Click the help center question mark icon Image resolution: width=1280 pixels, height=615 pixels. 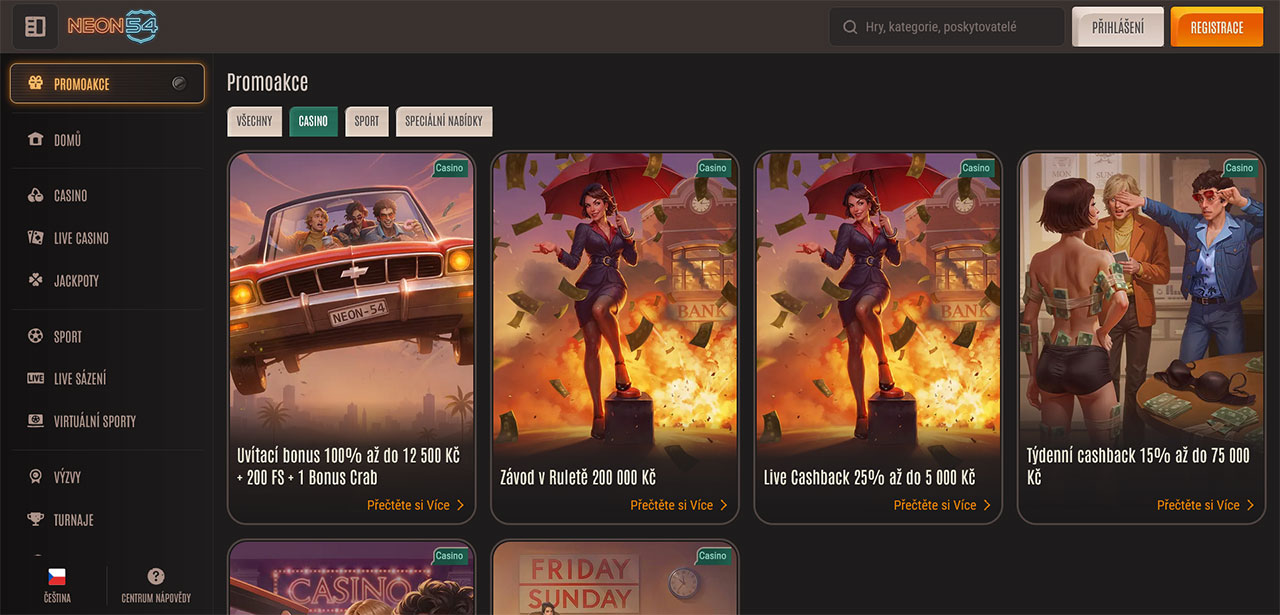155,576
